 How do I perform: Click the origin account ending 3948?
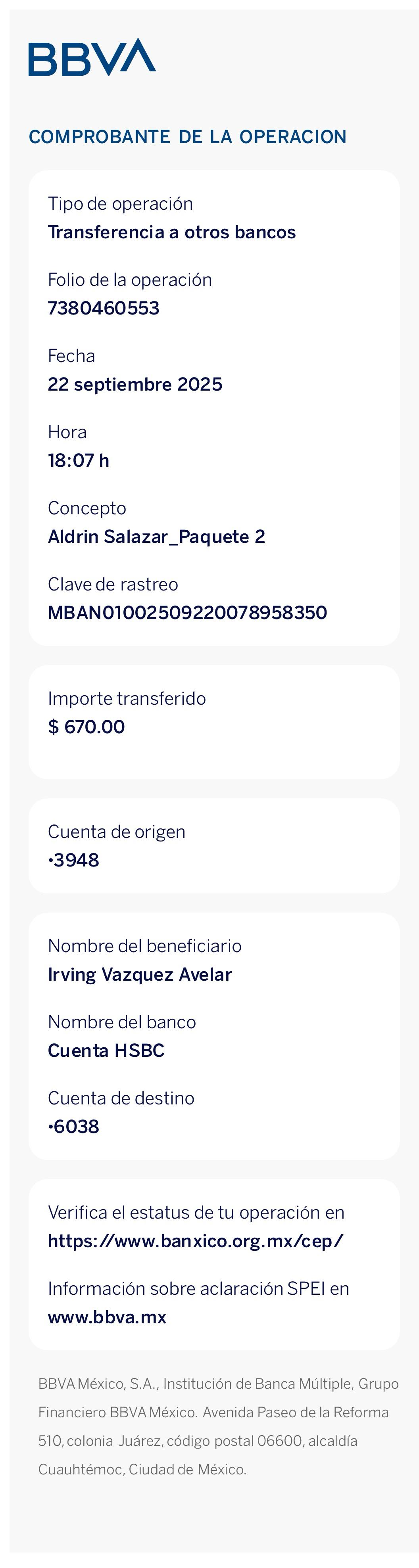point(74,859)
